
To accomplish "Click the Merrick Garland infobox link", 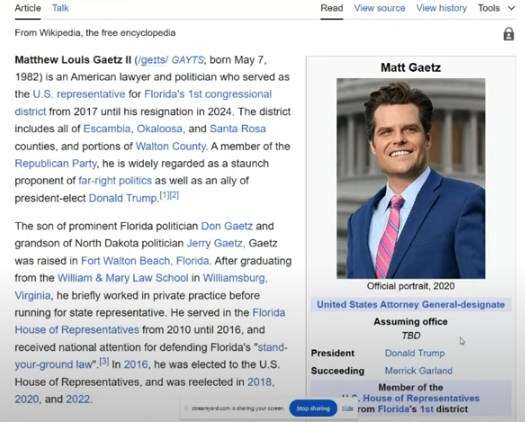I will (x=419, y=371).
